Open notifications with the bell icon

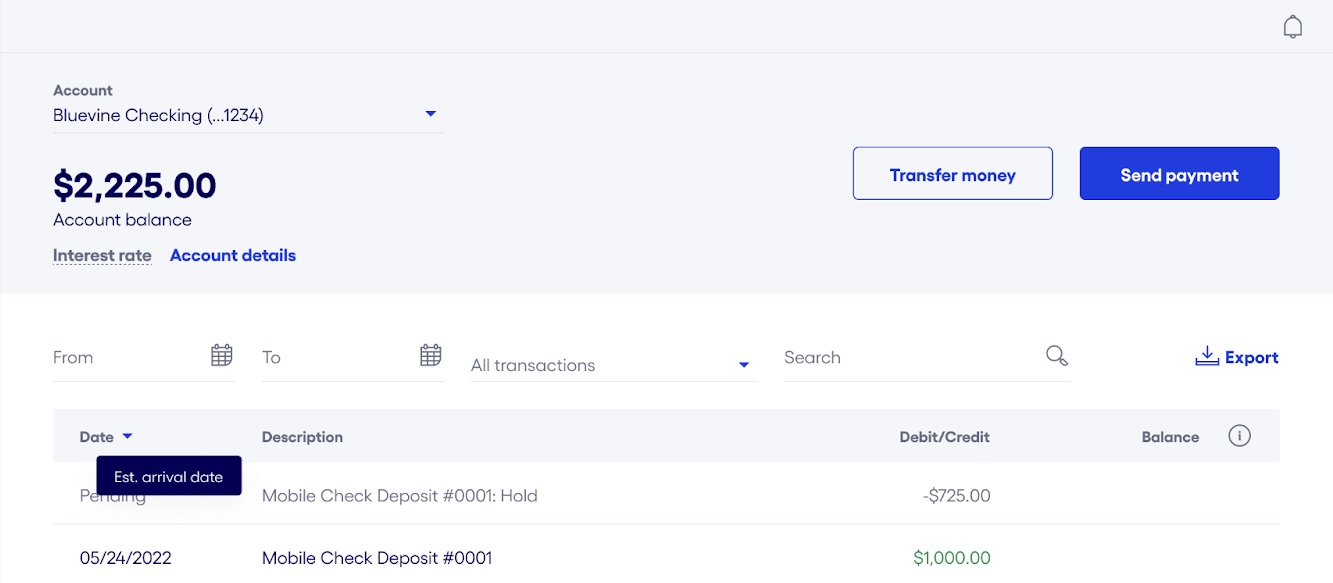click(1292, 25)
